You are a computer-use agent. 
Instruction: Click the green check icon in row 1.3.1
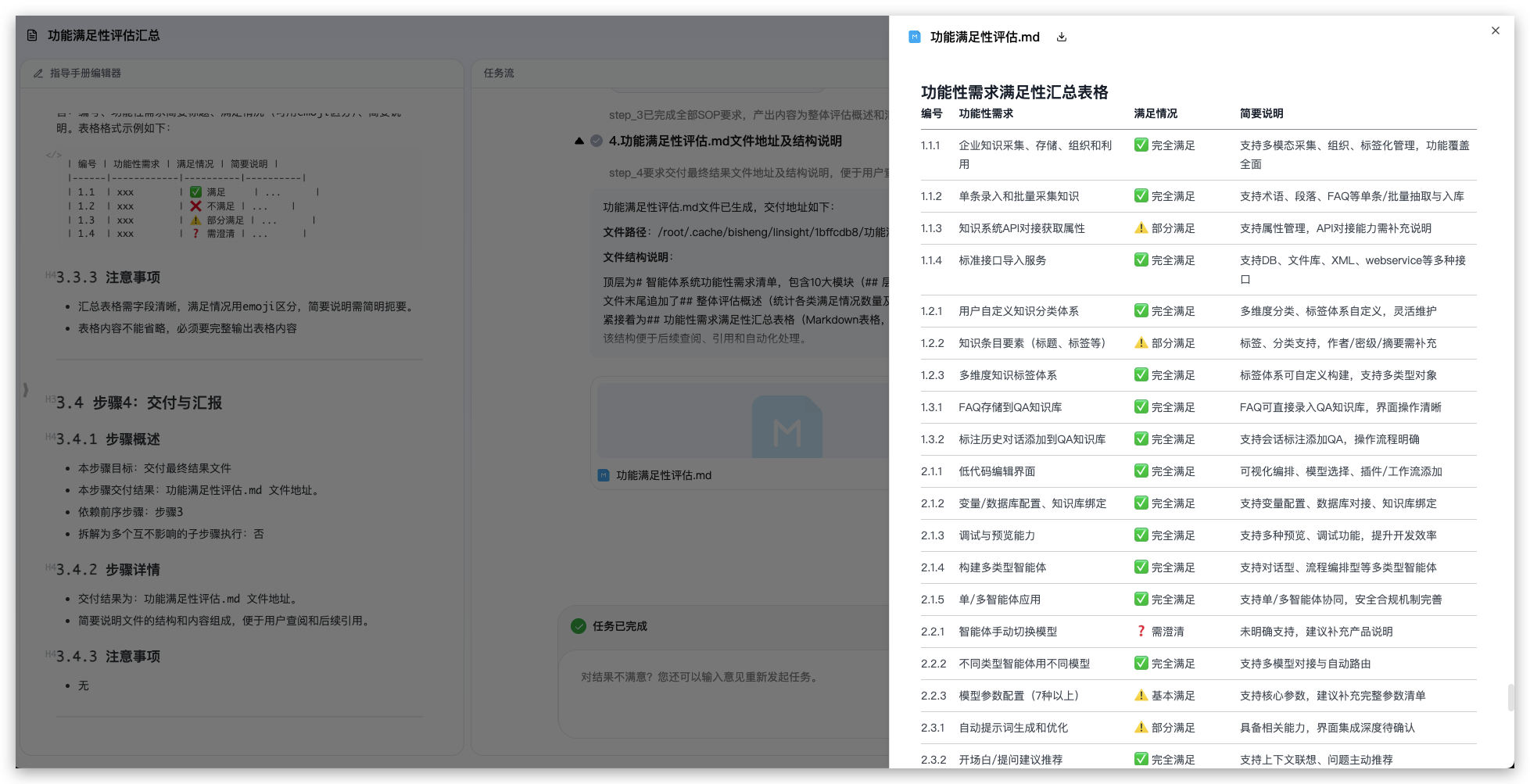coord(1141,406)
